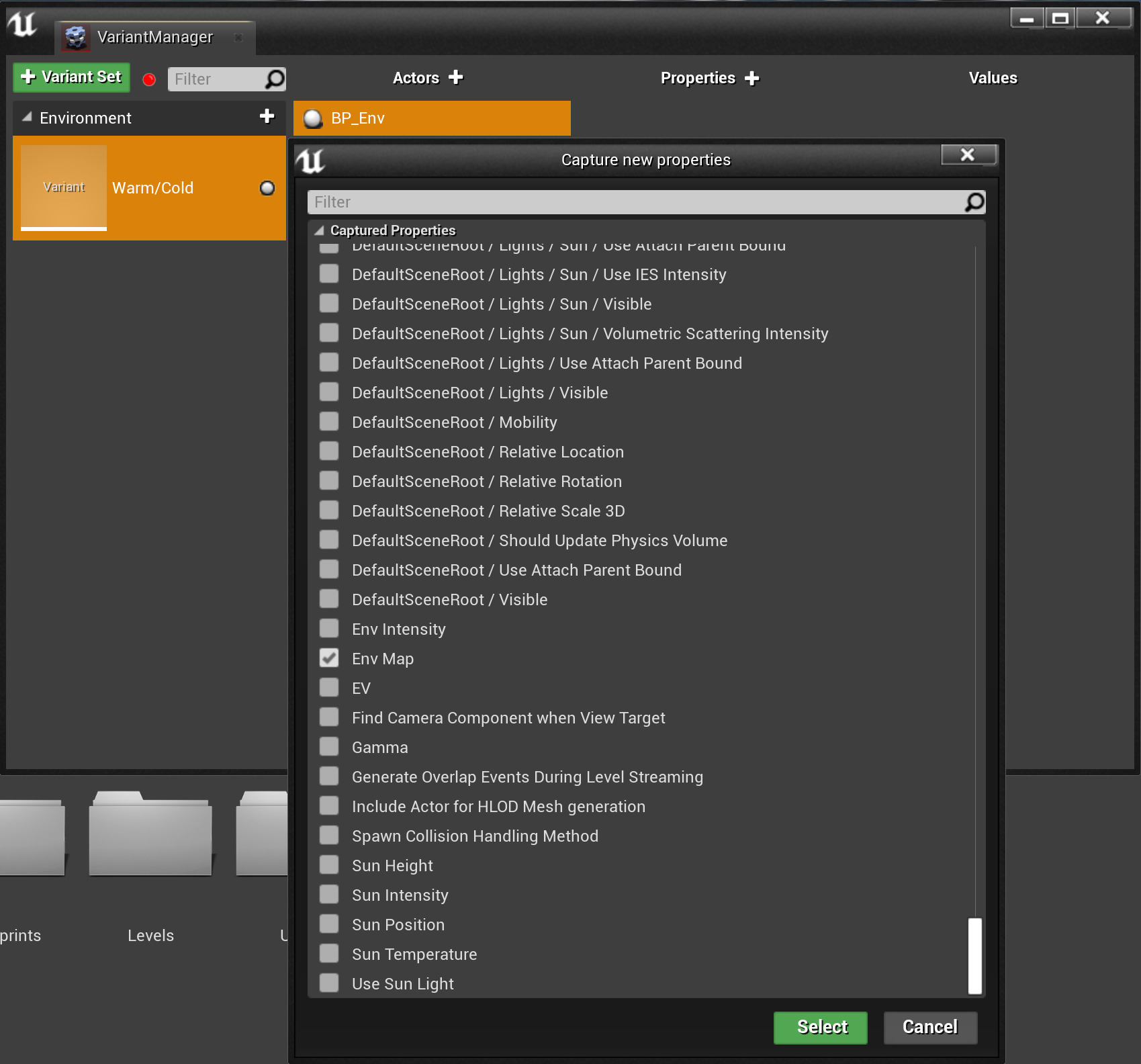1141x1064 pixels.
Task: Enable the Sun Intensity checkbox
Action: coord(329,895)
